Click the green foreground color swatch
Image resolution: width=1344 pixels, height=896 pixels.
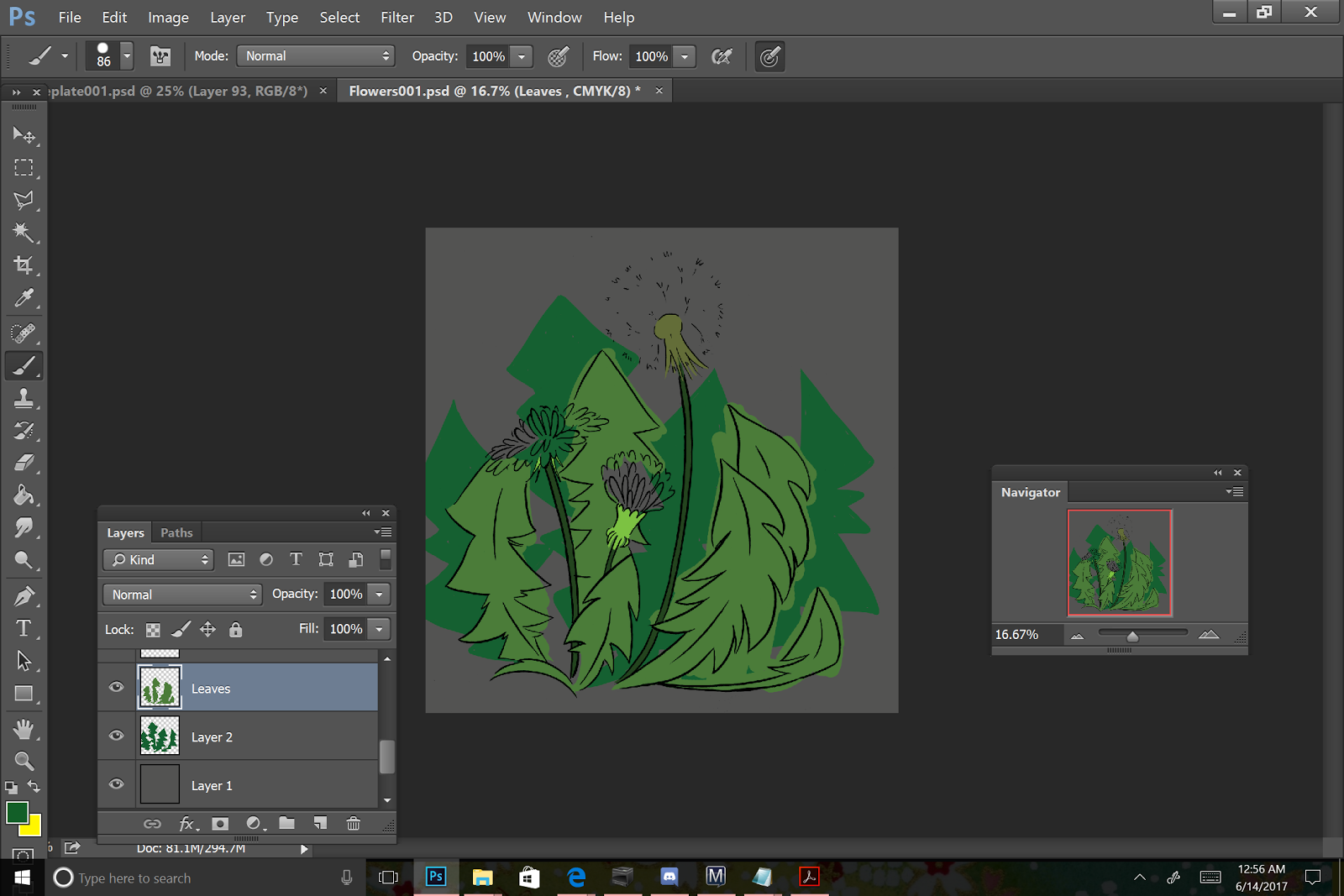[x=16, y=812]
